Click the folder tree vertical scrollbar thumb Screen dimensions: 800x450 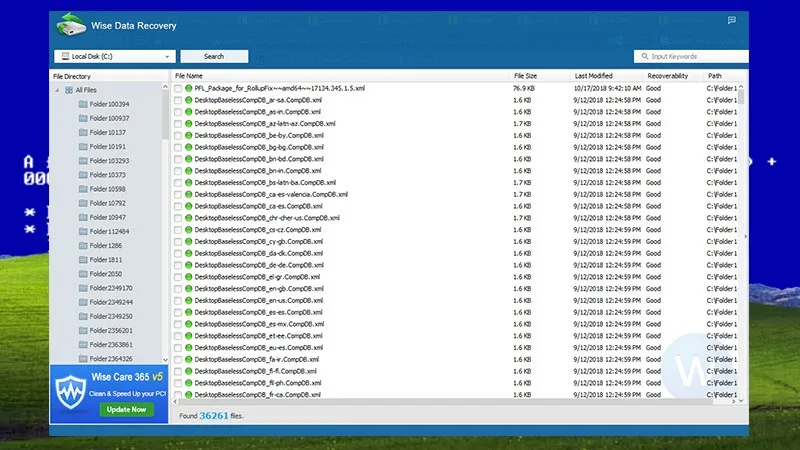pyautogui.click(x=165, y=116)
